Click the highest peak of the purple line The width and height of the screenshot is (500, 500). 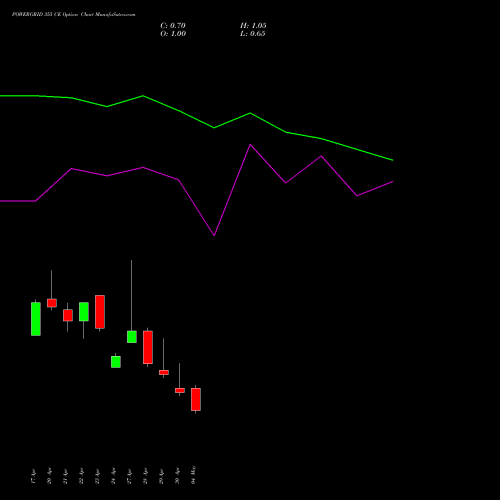tap(250, 145)
